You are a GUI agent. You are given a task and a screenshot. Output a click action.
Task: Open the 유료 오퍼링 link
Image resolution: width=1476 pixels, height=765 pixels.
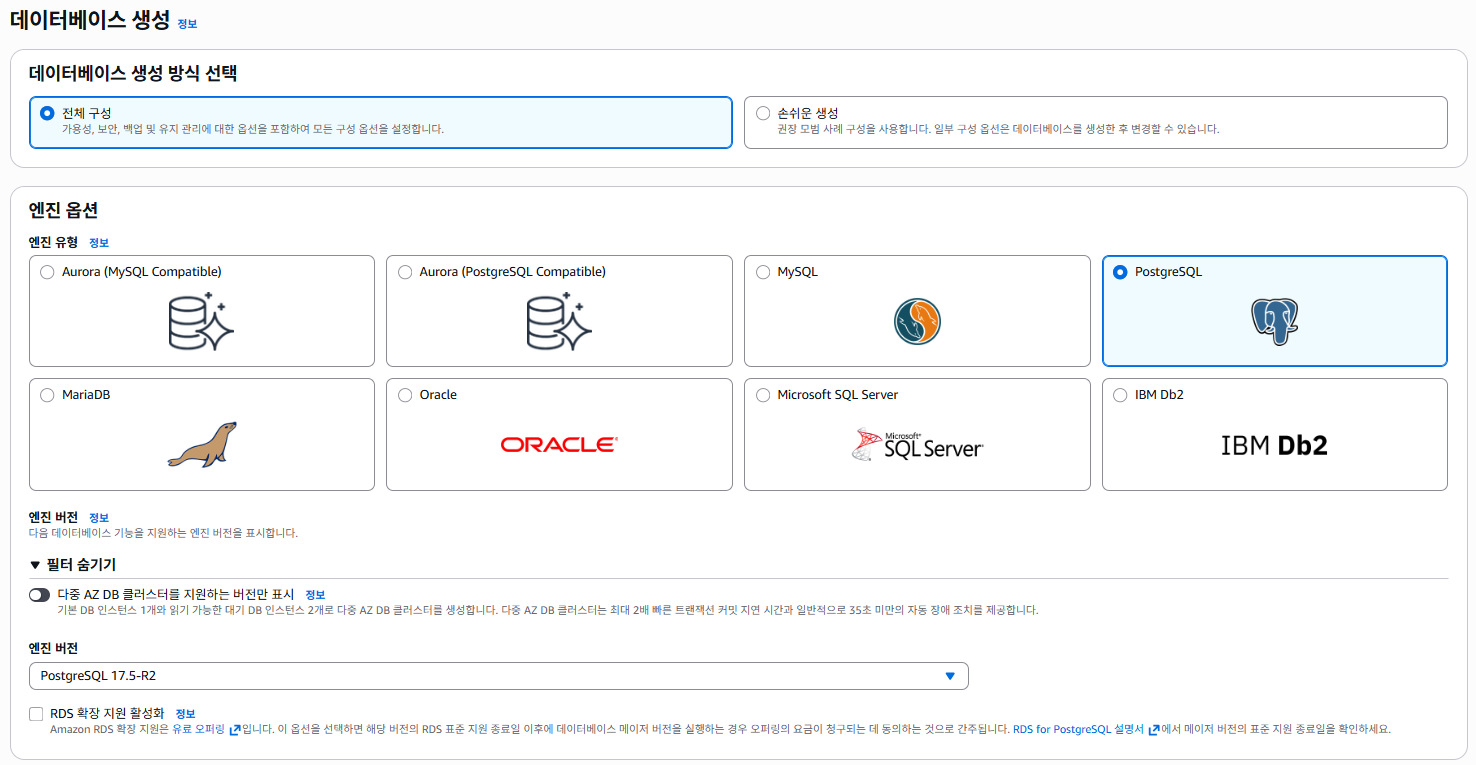tap(199, 730)
